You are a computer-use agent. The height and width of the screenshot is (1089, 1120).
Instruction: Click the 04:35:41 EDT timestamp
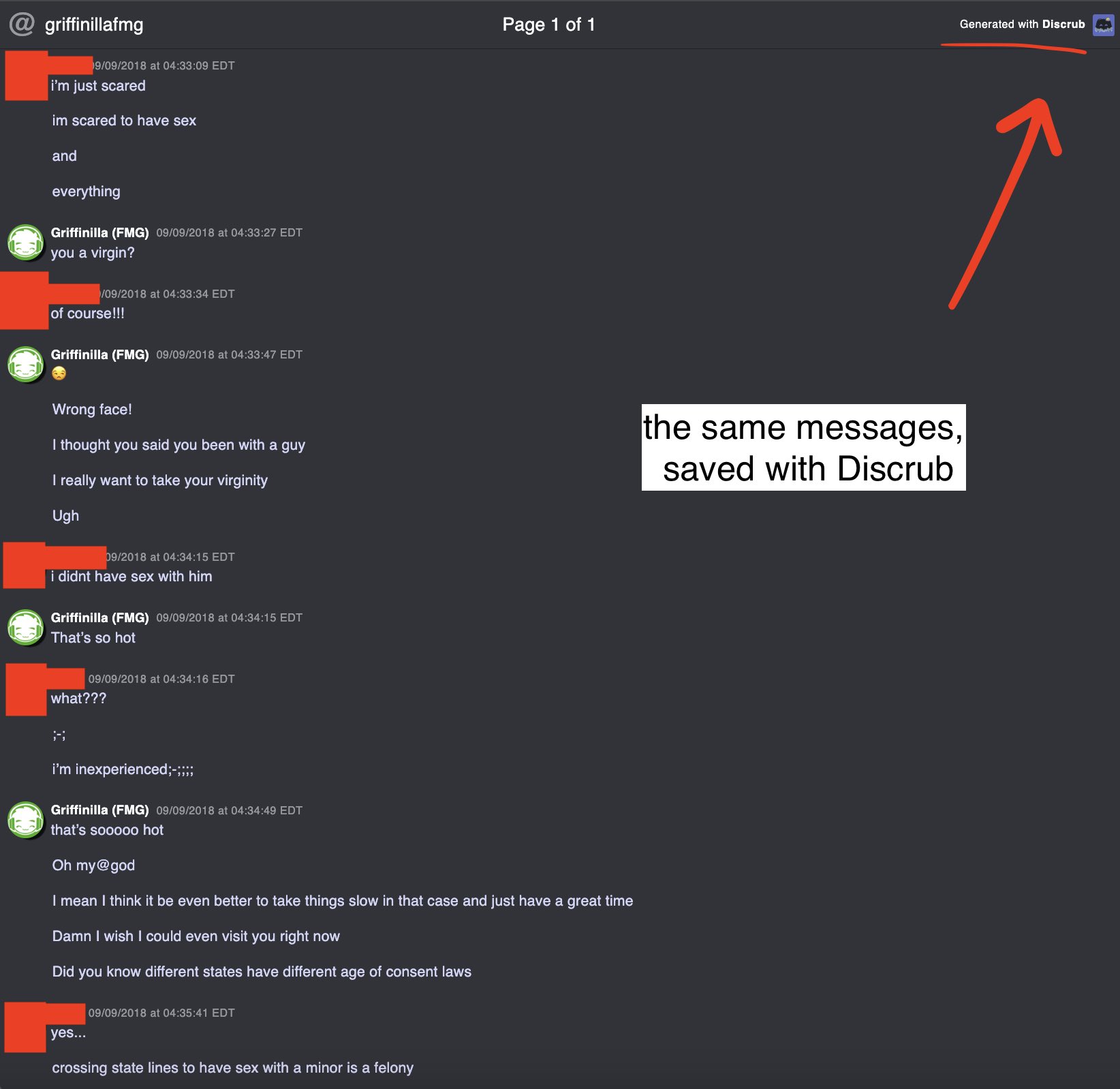[161, 1013]
